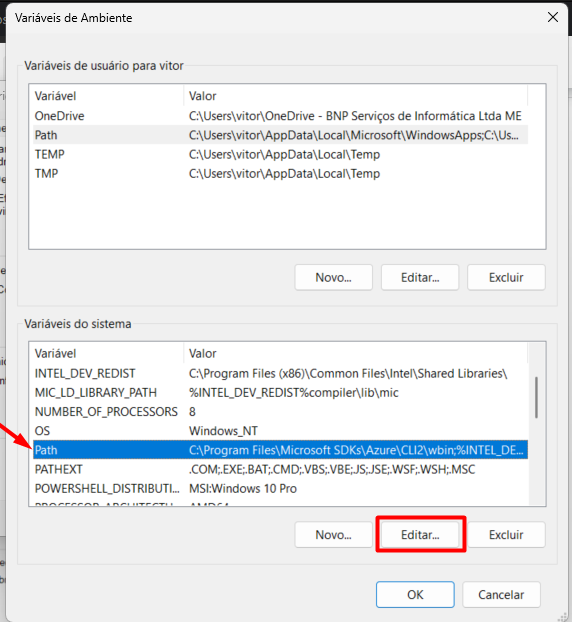Viewport: 572px width, 622px height.
Task: Click Novo... under user variables
Action: (334, 277)
